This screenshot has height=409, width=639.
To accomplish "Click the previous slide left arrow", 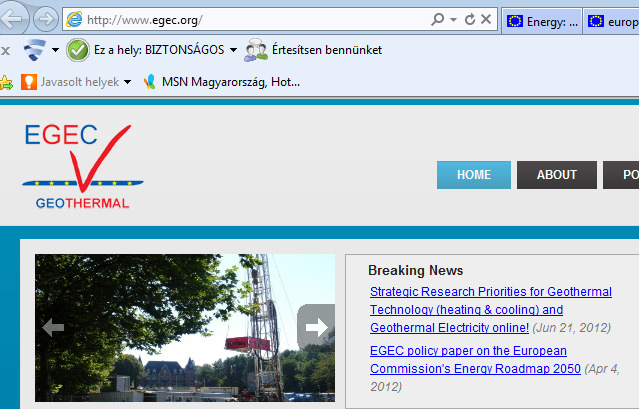I will click(53, 328).
